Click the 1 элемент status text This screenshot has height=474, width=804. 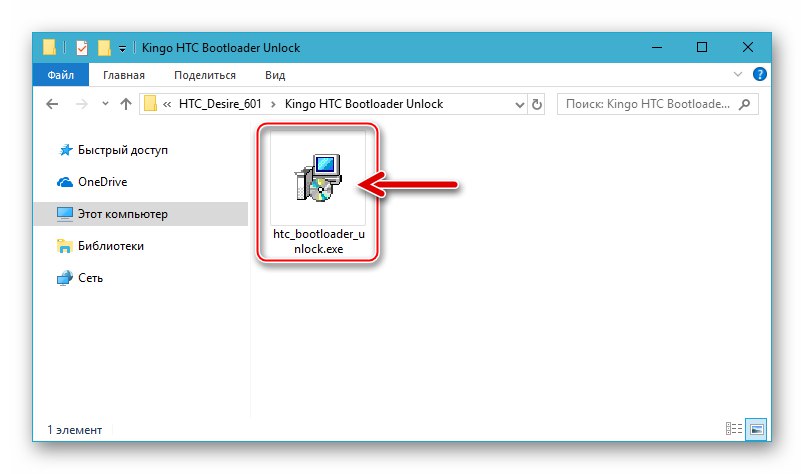(74, 430)
